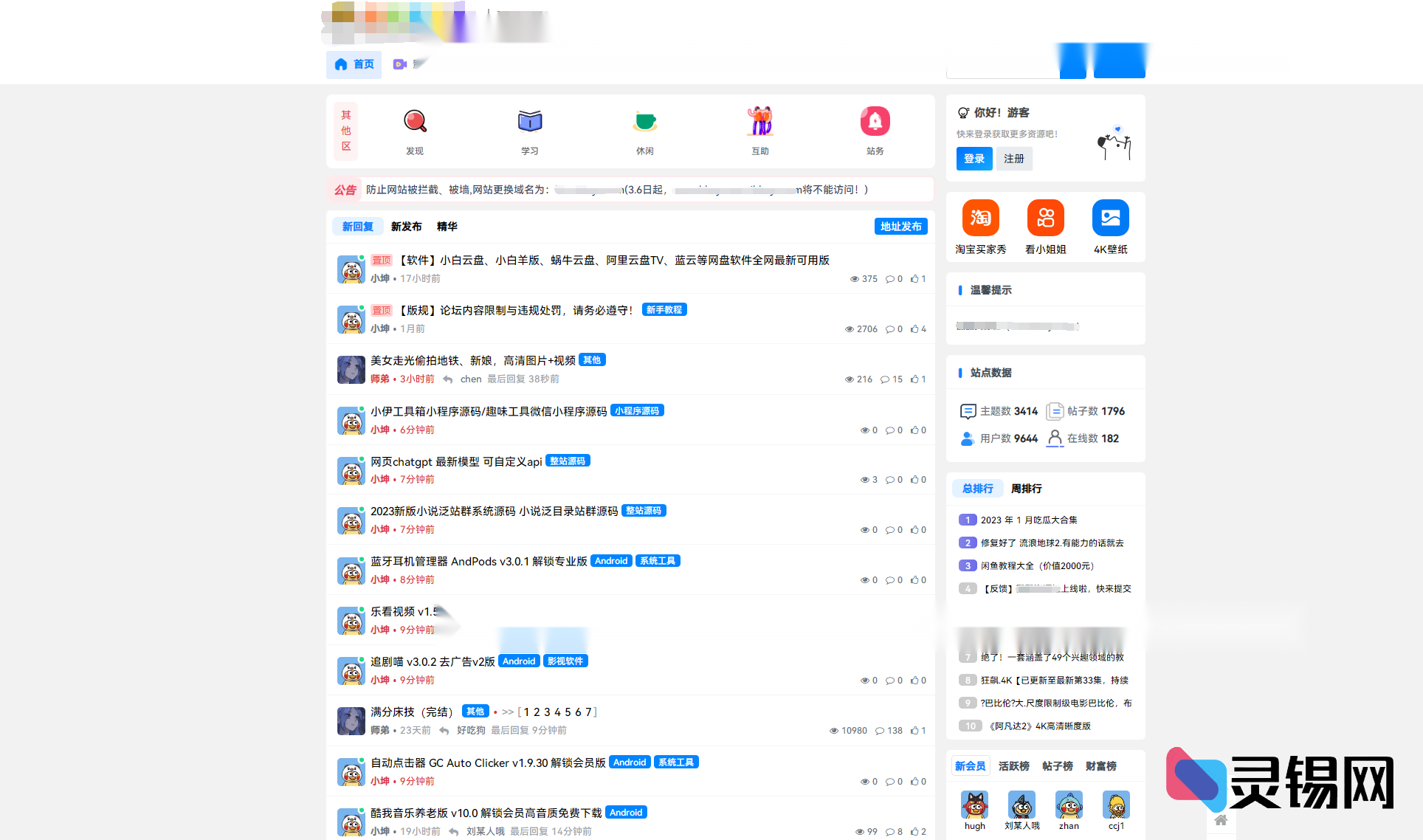Screen dimensions: 1423x840
Task: Open the 活跃榜 member tab
Action: tap(1013, 765)
